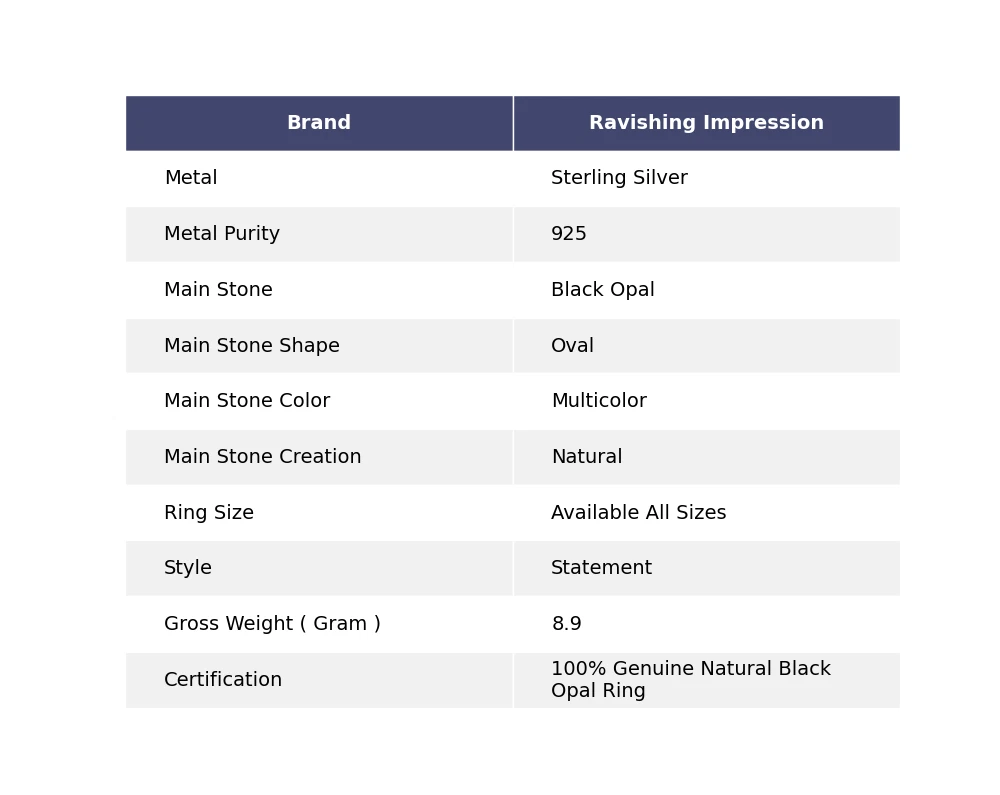
Task: Click the "Style" row label
Action: coord(188,568)
